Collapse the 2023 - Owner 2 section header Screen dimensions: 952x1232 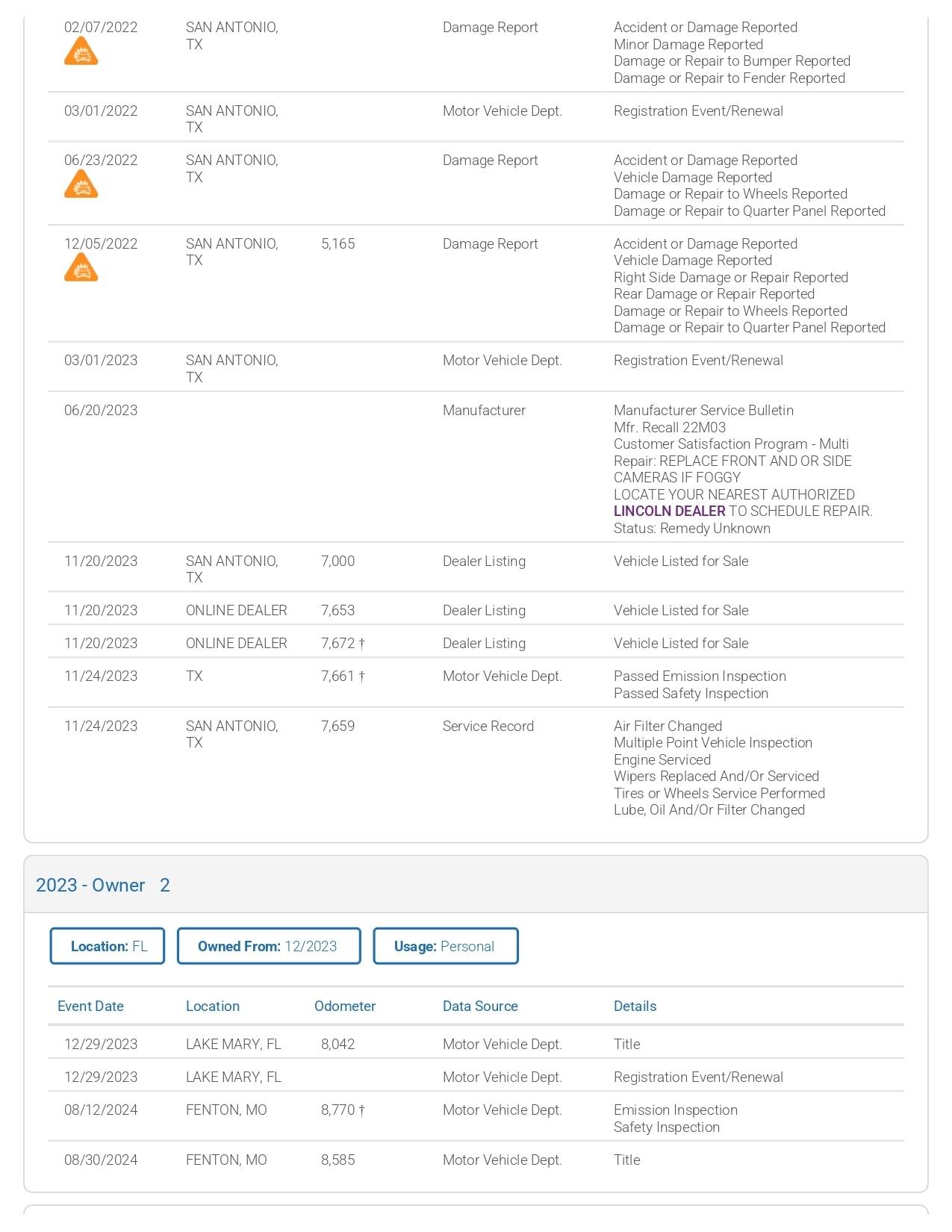tap(103, 886)
